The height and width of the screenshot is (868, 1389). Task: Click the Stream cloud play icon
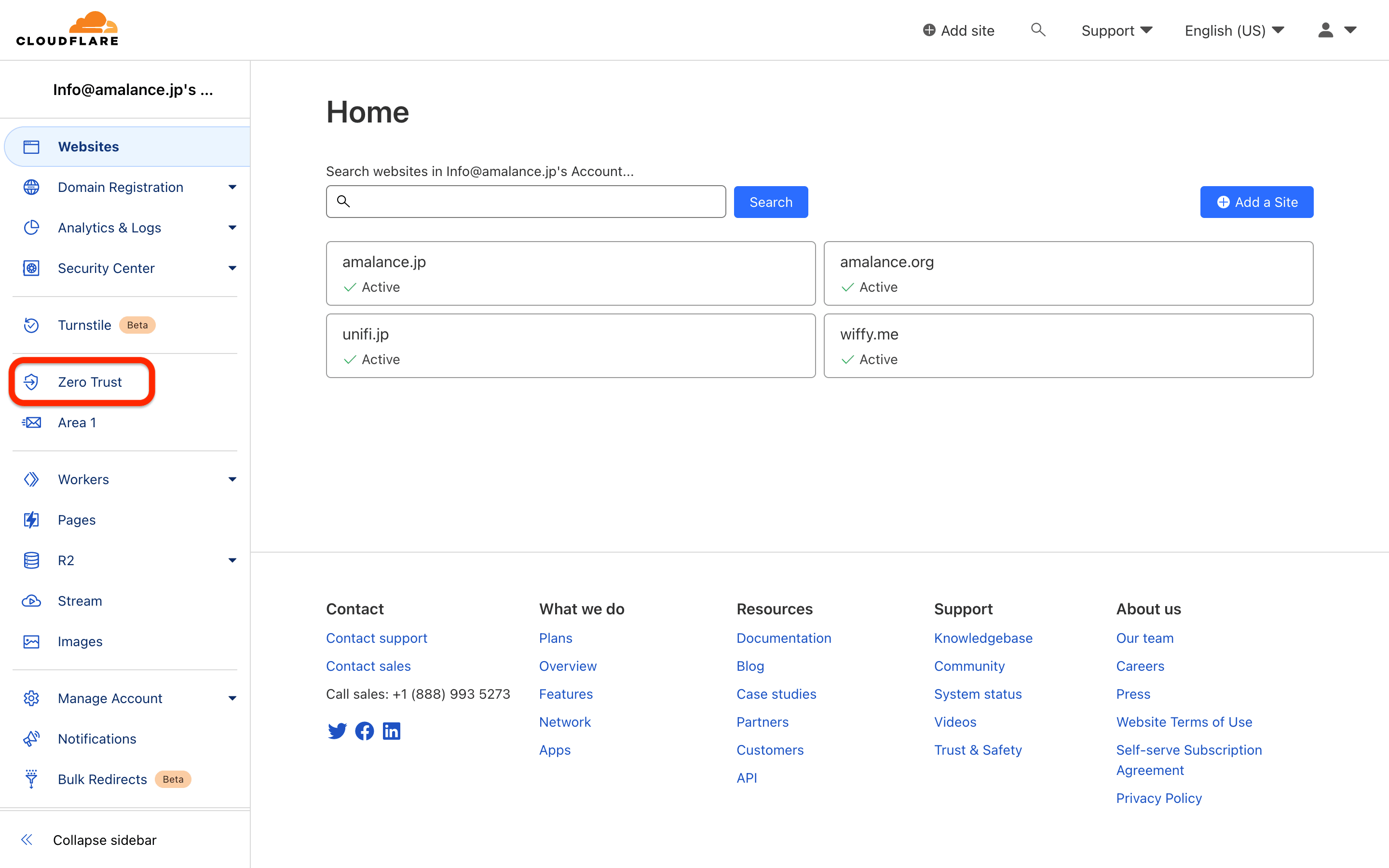[x=31, y=600]
